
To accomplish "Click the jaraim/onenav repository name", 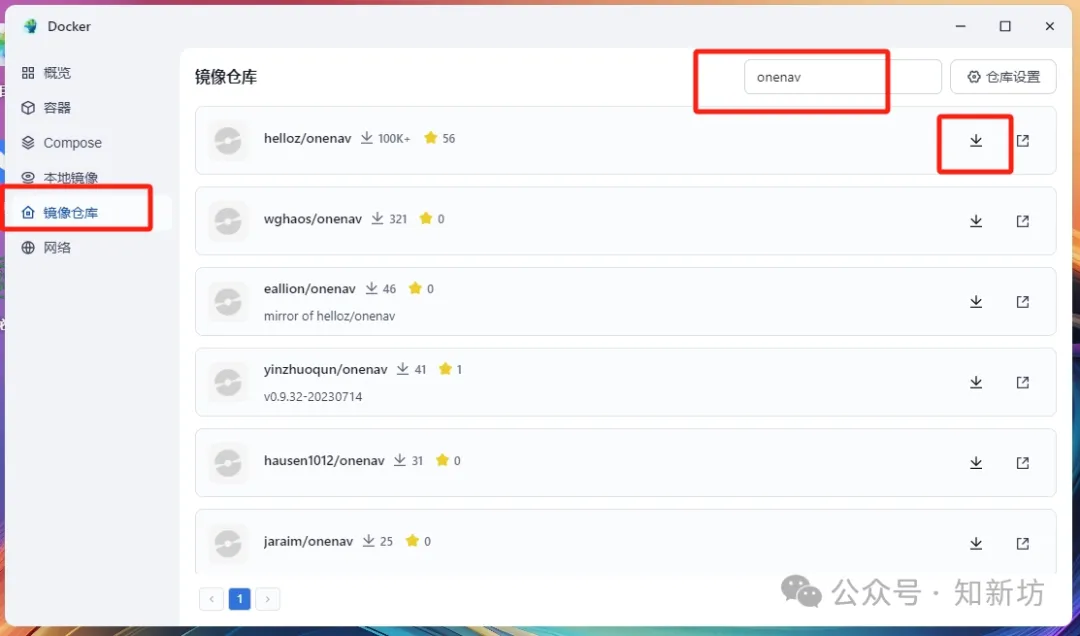I will (x=308, y=542).
